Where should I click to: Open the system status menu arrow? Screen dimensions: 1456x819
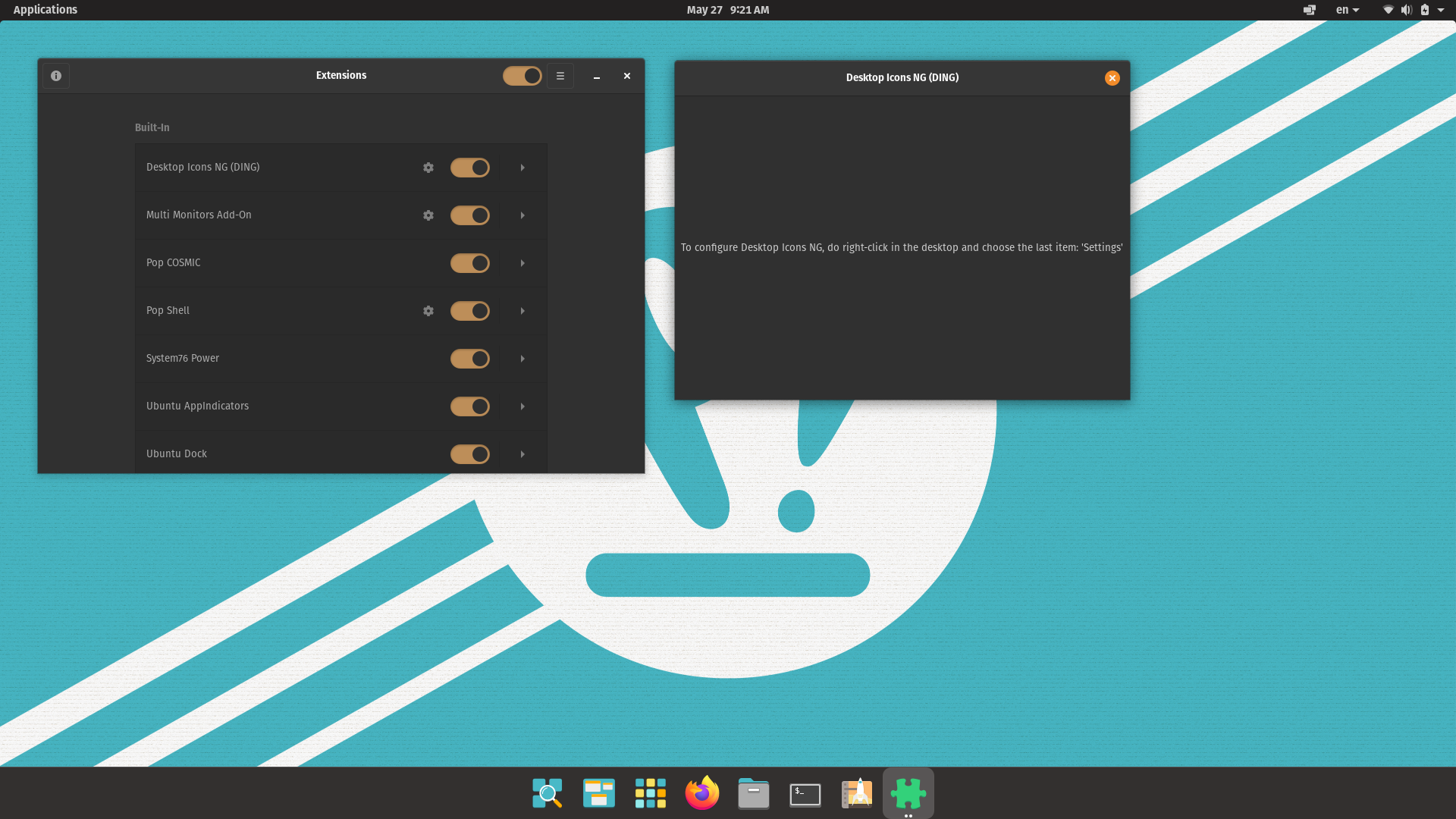[1442, 10]
